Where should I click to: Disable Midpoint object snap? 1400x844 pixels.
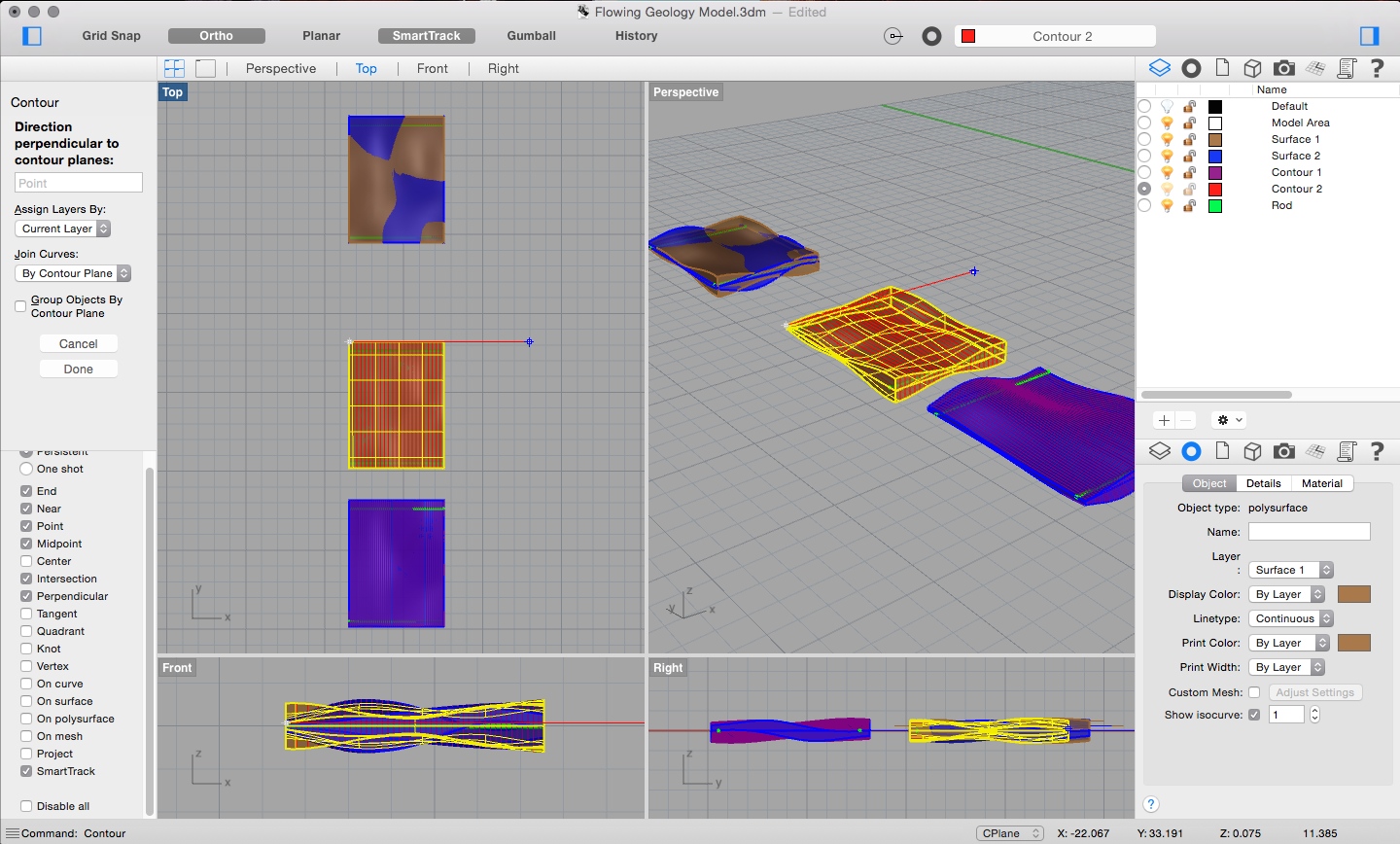[x=26, y=544]
